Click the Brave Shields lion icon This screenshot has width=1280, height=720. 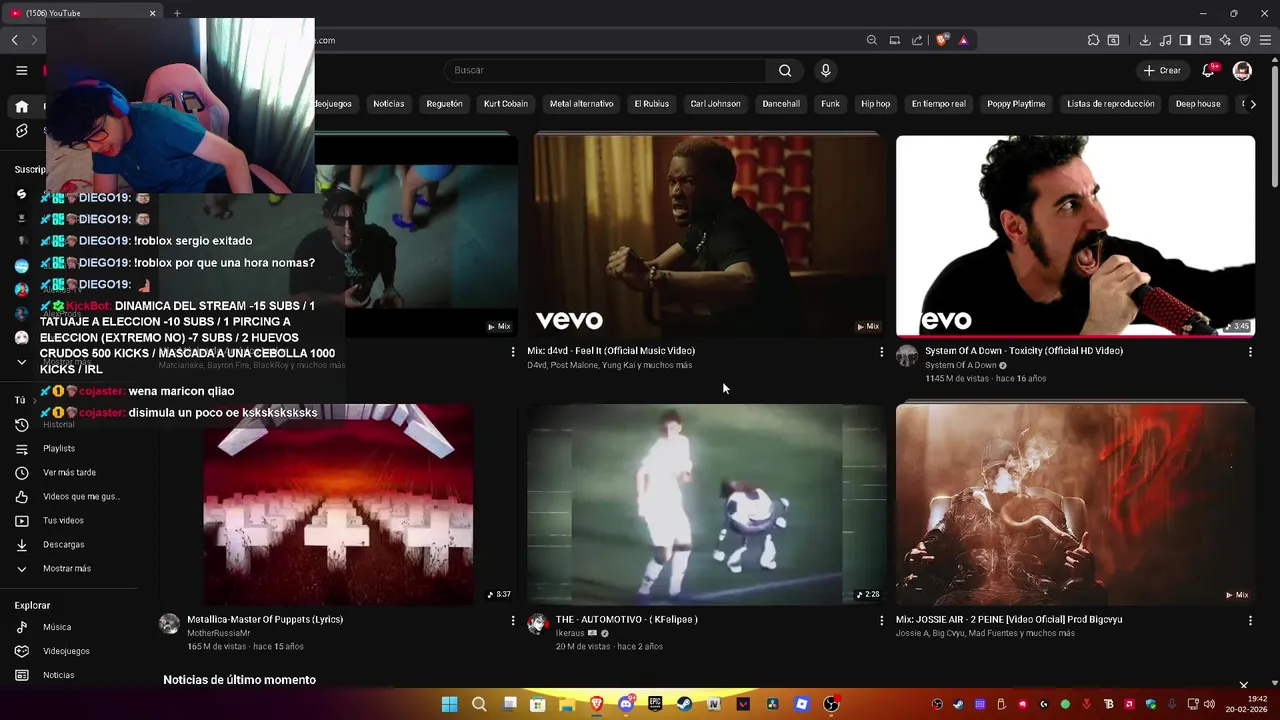tap(942, 40)
